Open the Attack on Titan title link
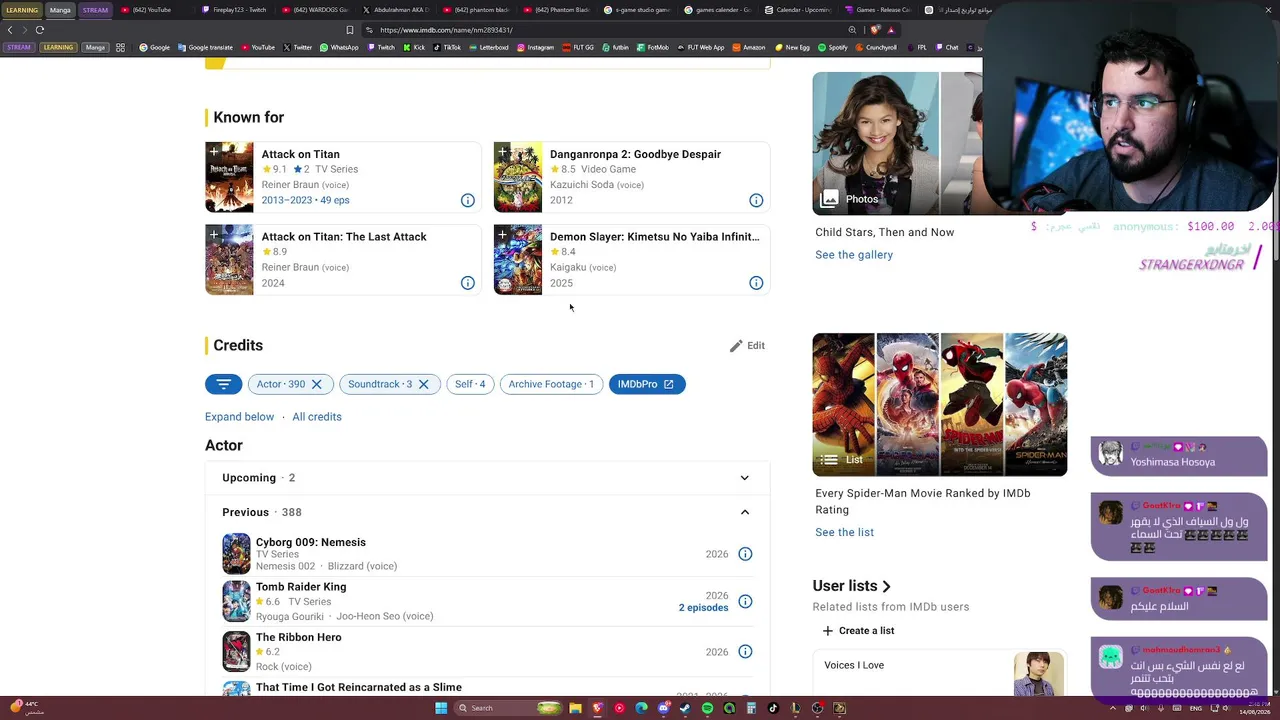The width and height of the screenshot is (1280, 720). pyautogui.click(x=300, y=154)
